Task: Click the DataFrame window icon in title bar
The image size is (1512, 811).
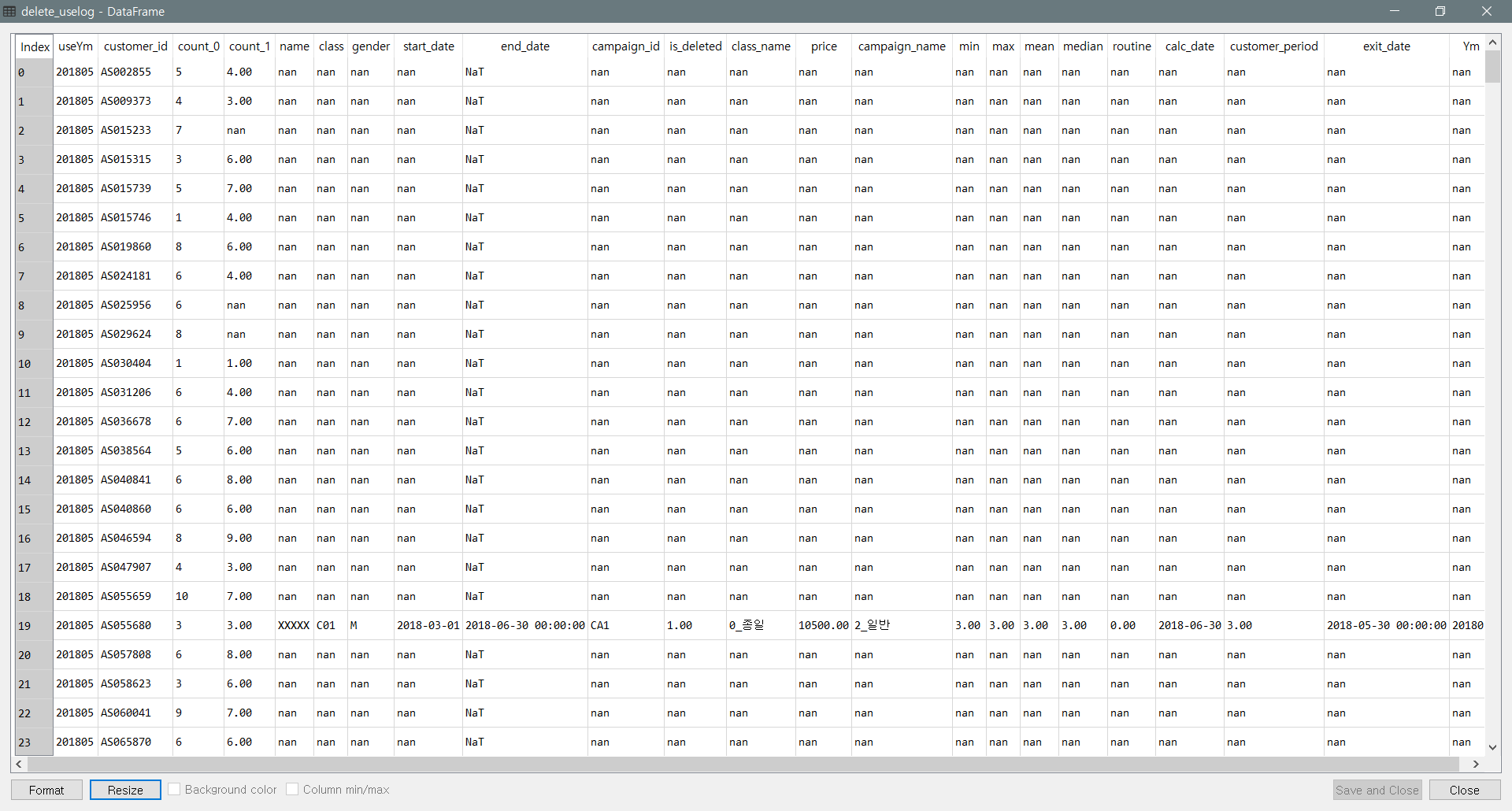Action: tap(9, 11)
